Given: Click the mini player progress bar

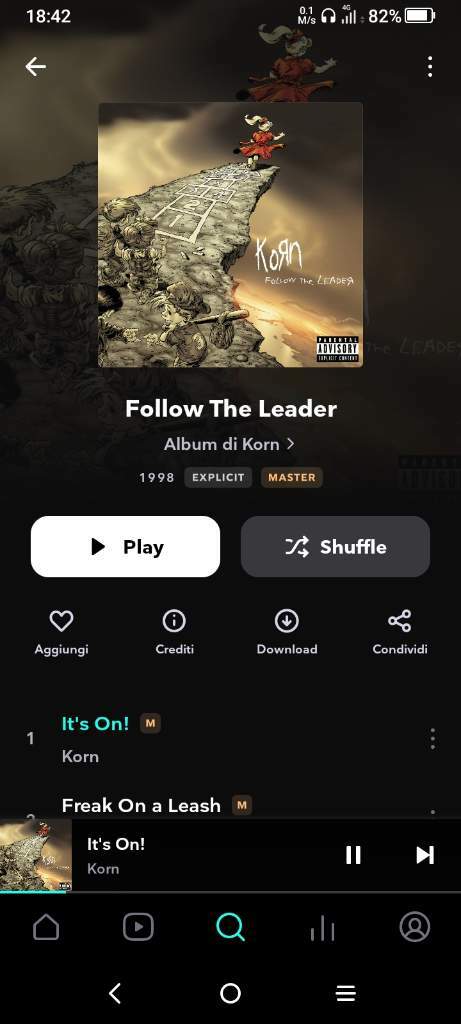Looking at the screenshot, I should click(230, 891).
